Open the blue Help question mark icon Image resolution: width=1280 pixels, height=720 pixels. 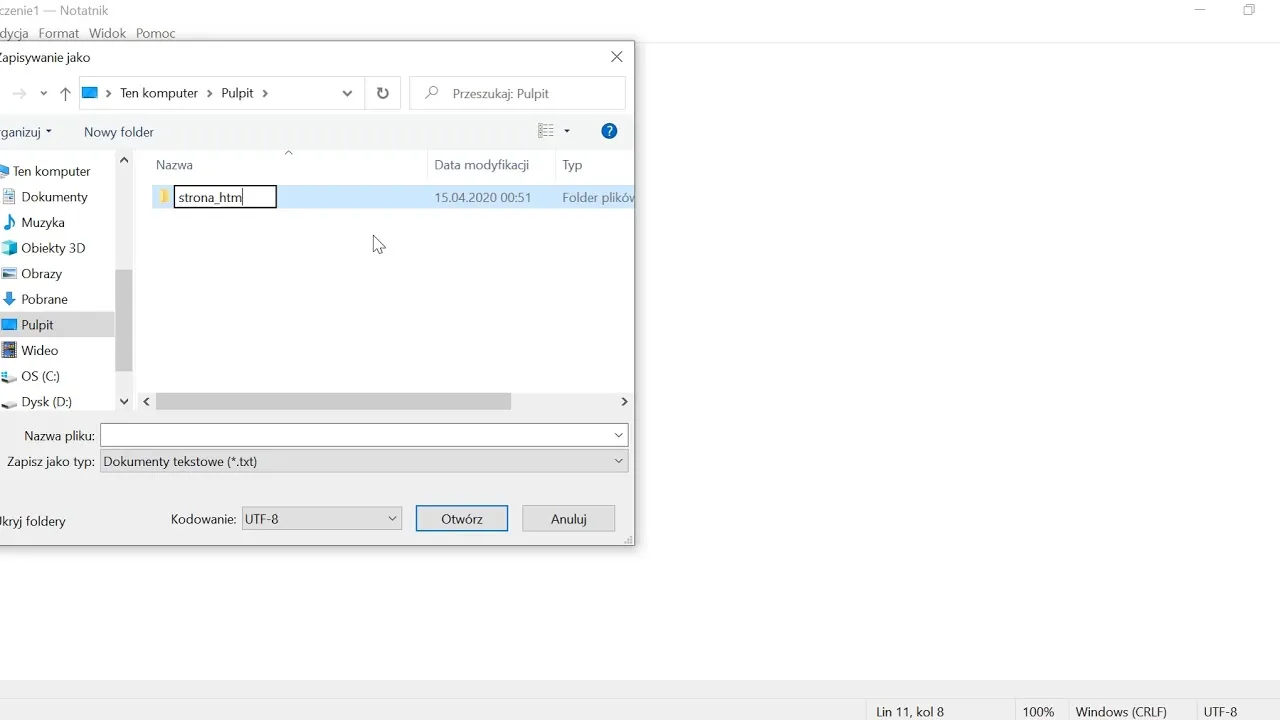coord(609,131)
